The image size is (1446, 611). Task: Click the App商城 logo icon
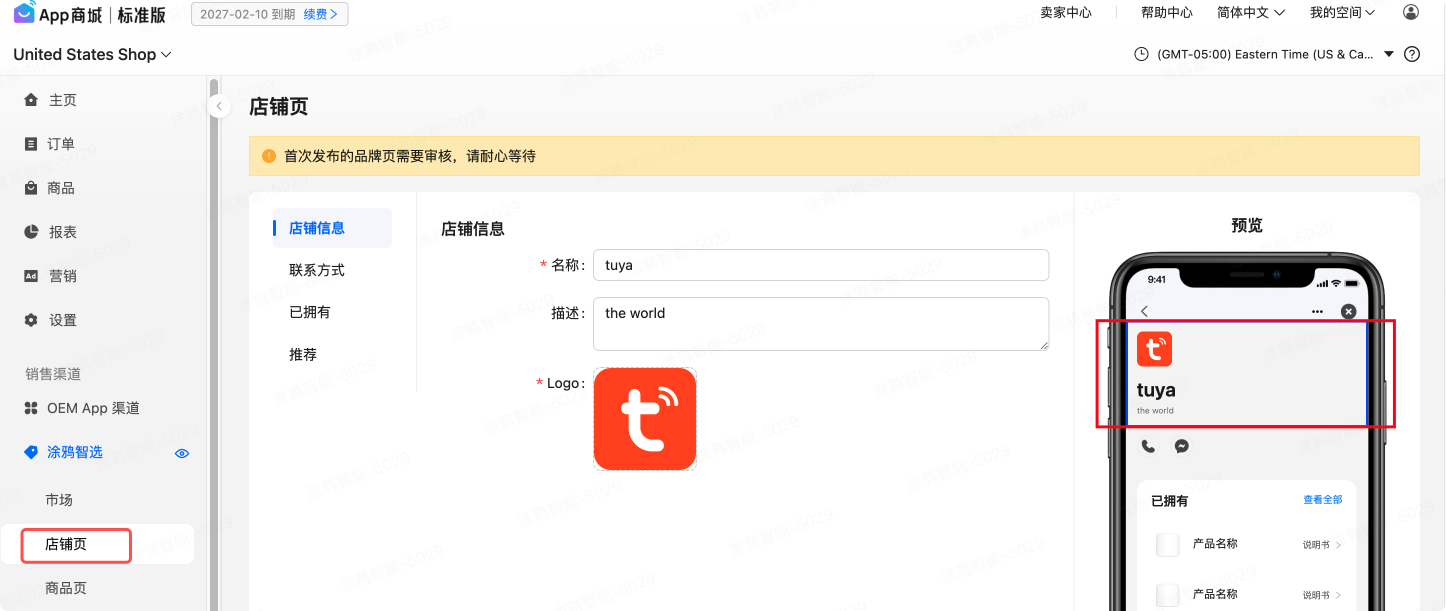point(24,13)
